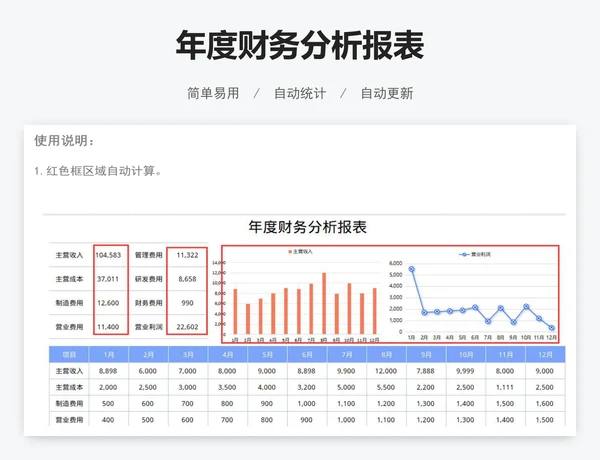
Task: Select the summary value 37,011
Action: tap(108, 279)
